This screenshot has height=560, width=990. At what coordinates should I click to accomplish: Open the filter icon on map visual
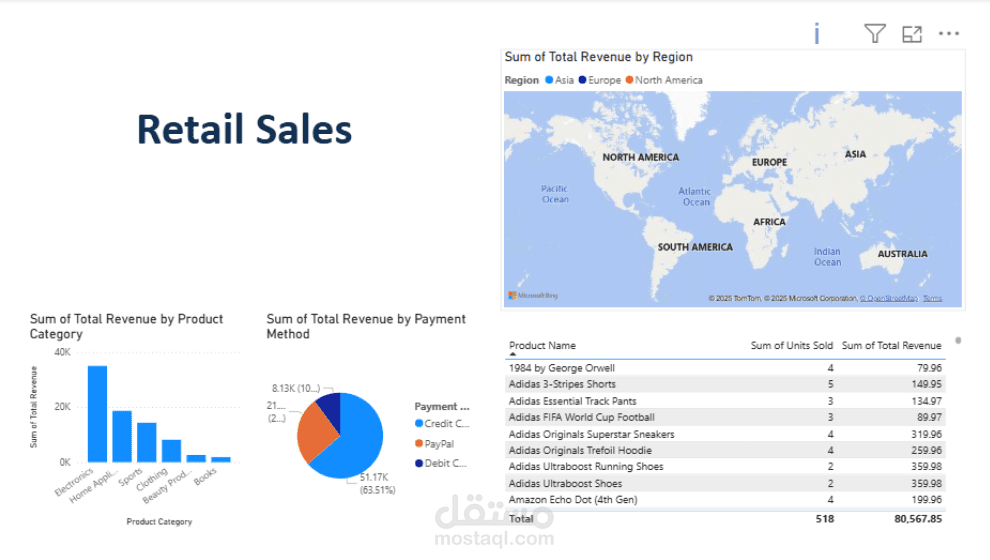pyautogui.click(x=874, y=33)
